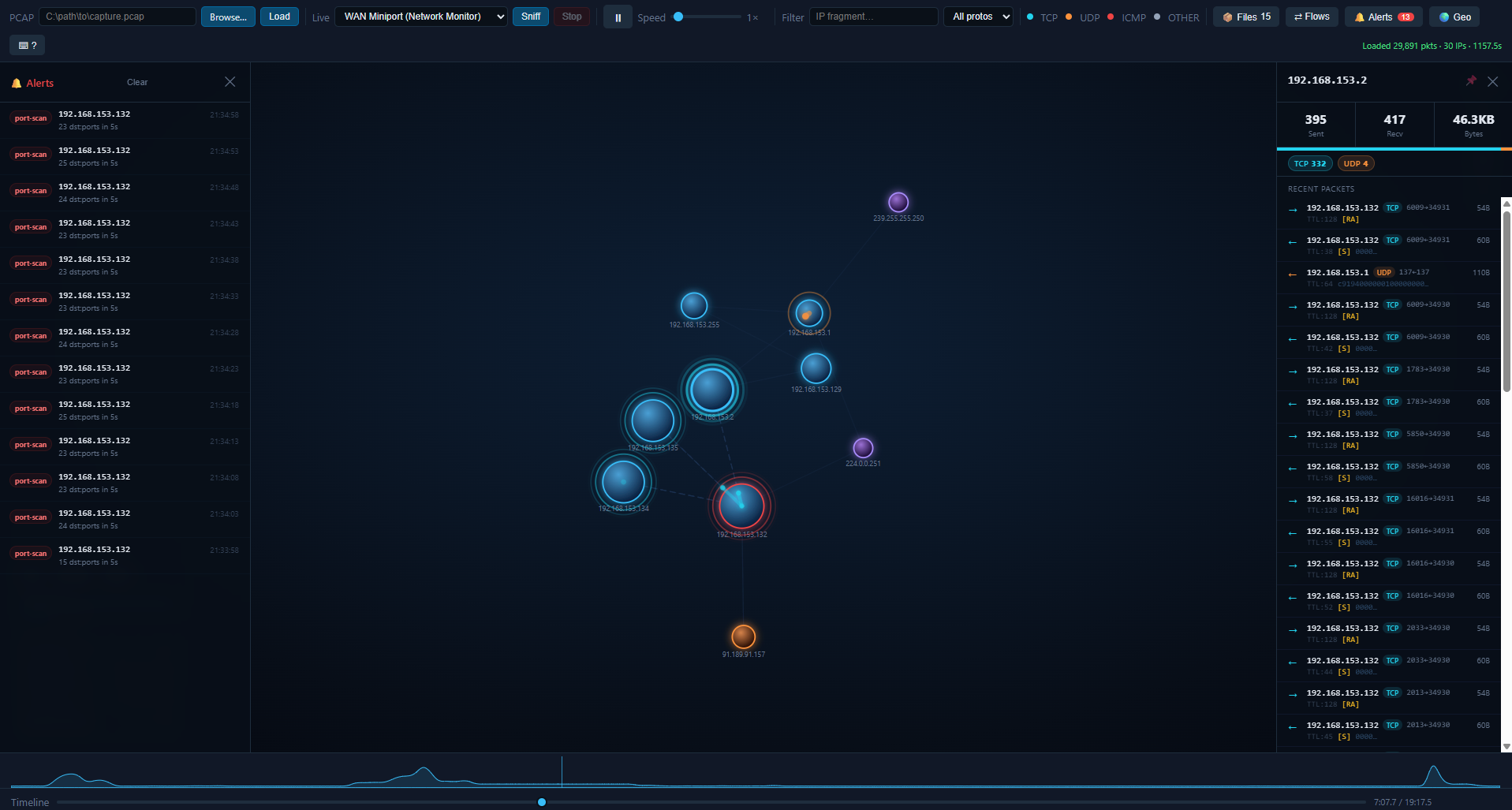Open the Flows panel
The height and width of the screenshot is (810, 1512).
pyautogui.click(x=1312, y=17)
